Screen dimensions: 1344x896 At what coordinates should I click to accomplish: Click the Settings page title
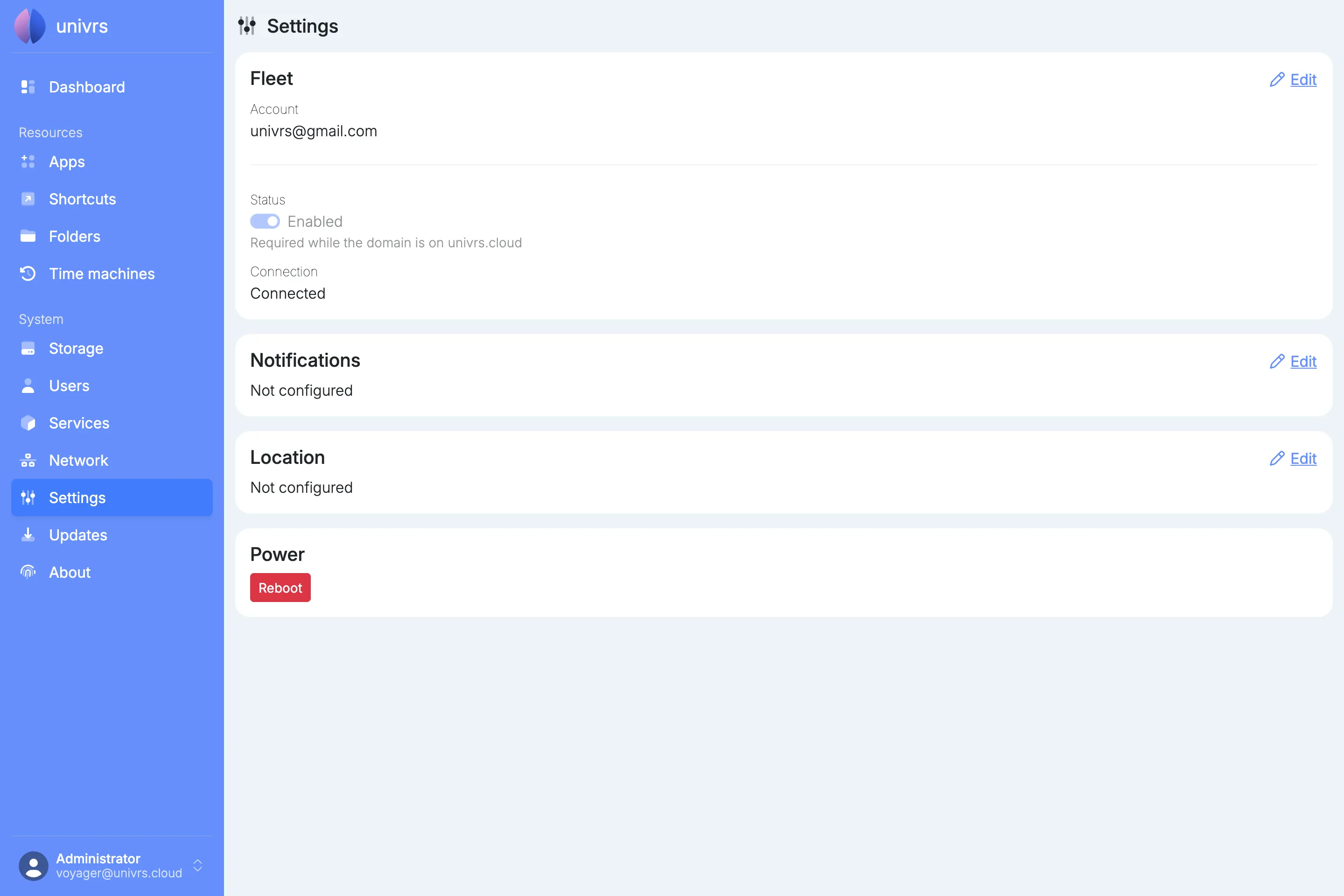click(302, 26)
